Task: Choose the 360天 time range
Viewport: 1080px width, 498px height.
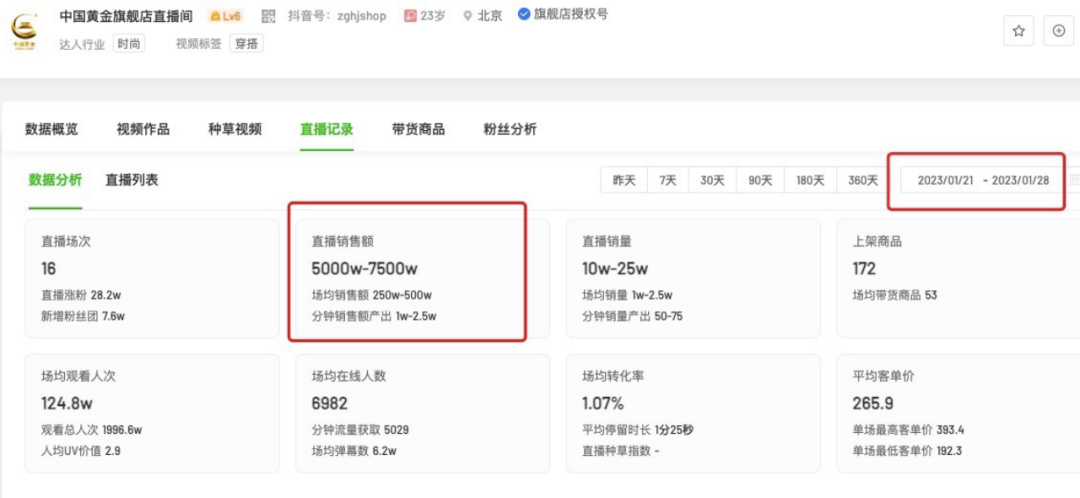Action: (x=862, y=180)
